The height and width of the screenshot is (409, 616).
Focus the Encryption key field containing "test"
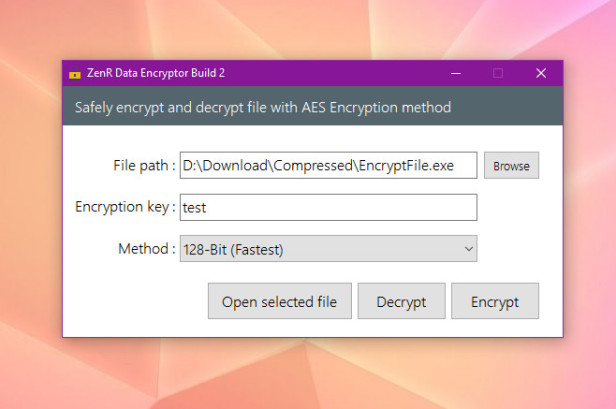328,207
